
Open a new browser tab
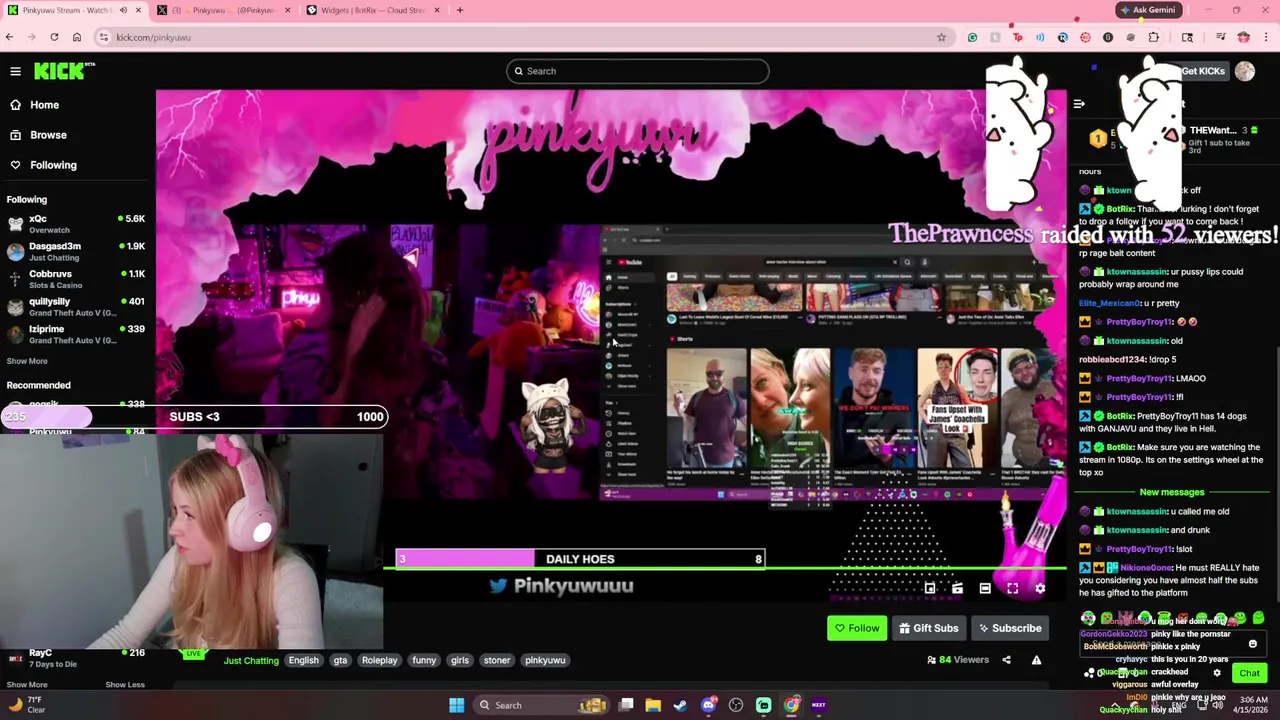tap(460, 10)
